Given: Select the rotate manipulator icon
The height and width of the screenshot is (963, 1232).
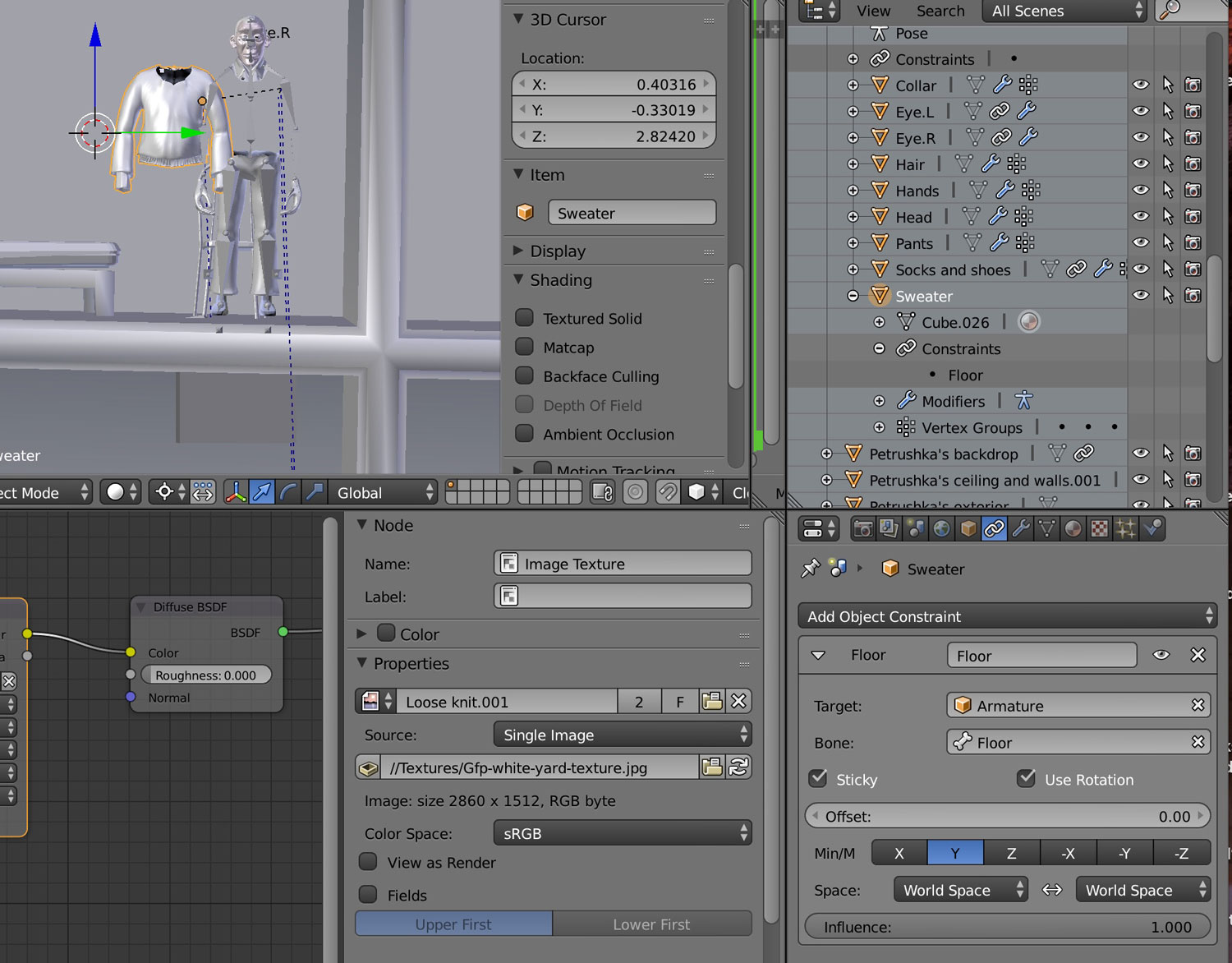Looking at the screenshot, I should click(288, 492).
